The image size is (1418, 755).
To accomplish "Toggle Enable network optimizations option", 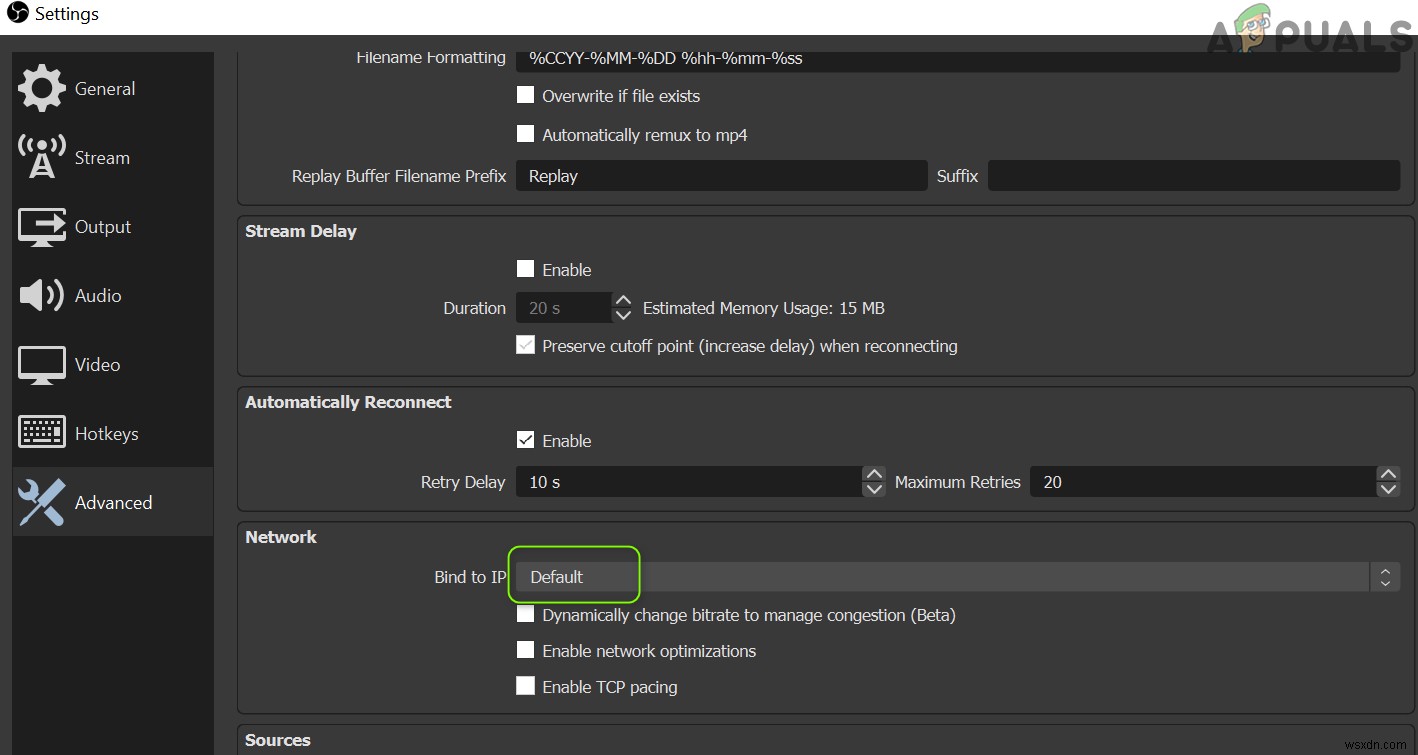I will (525, 650).
